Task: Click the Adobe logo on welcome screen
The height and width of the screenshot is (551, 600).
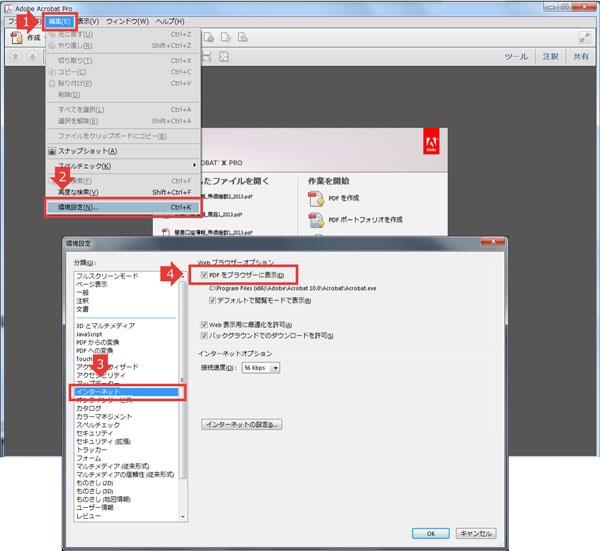Action: click(431, 141)
